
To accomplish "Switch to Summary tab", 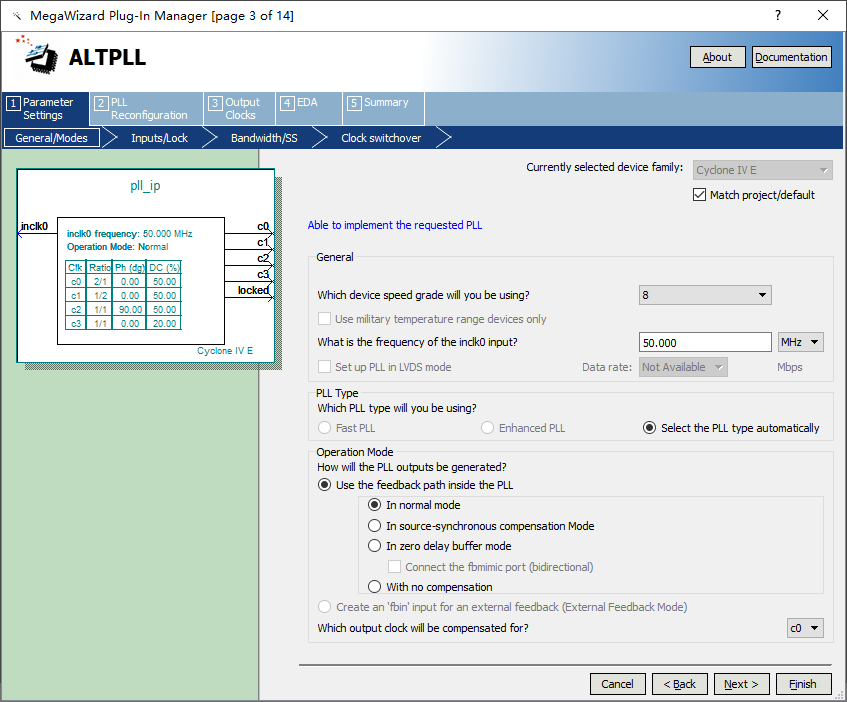I will [x=384, y=109].
